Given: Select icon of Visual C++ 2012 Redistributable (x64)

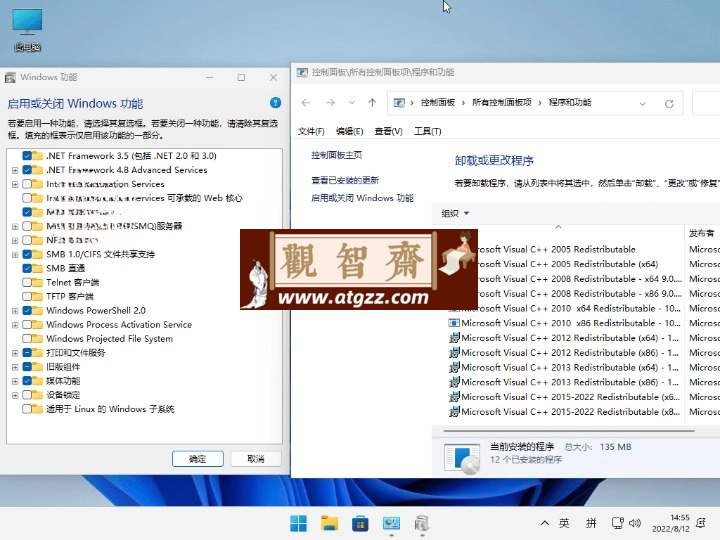Looking at the screenshot, I should pyautogui.click(x=454, y=338).
